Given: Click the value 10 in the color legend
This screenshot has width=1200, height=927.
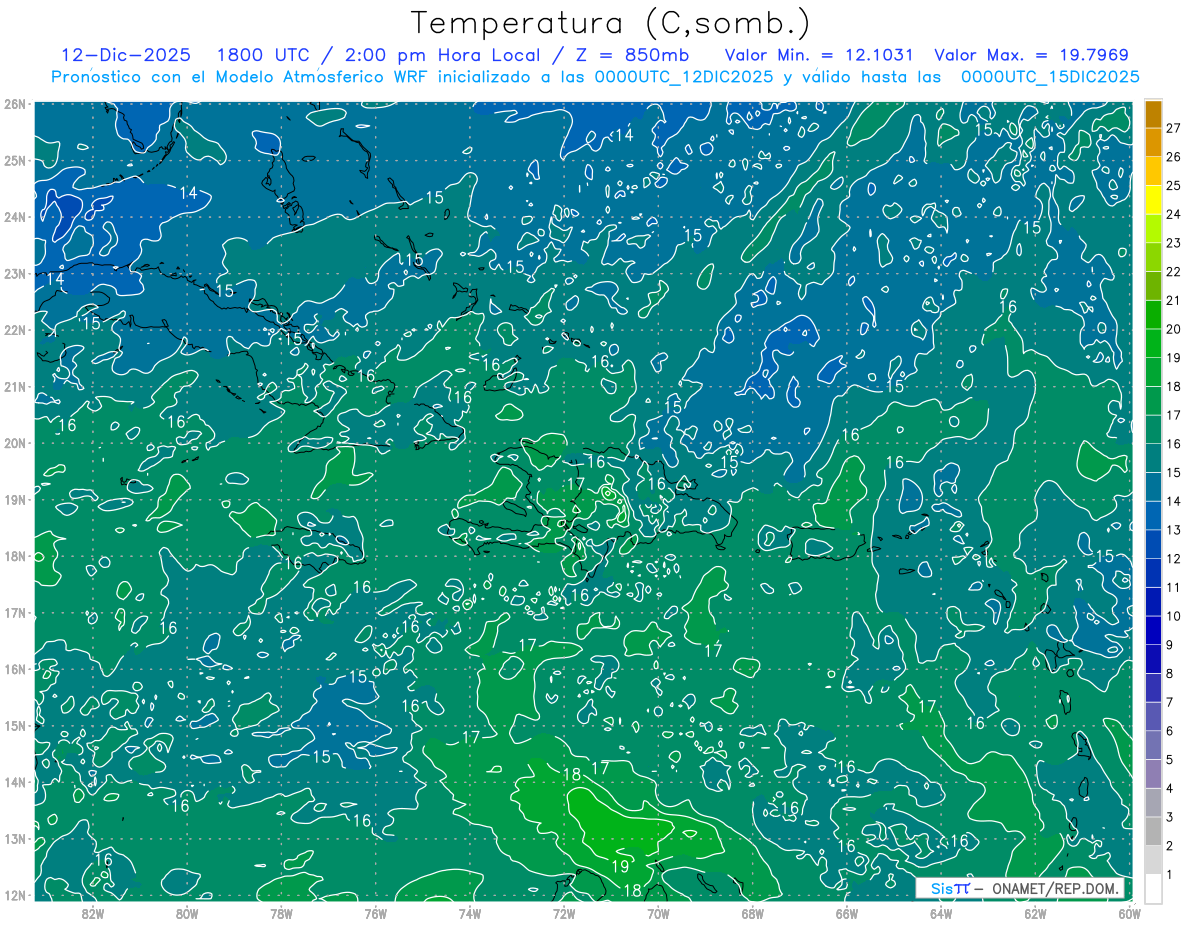Looking at the screenshot, I should (x=1174, y=616).
